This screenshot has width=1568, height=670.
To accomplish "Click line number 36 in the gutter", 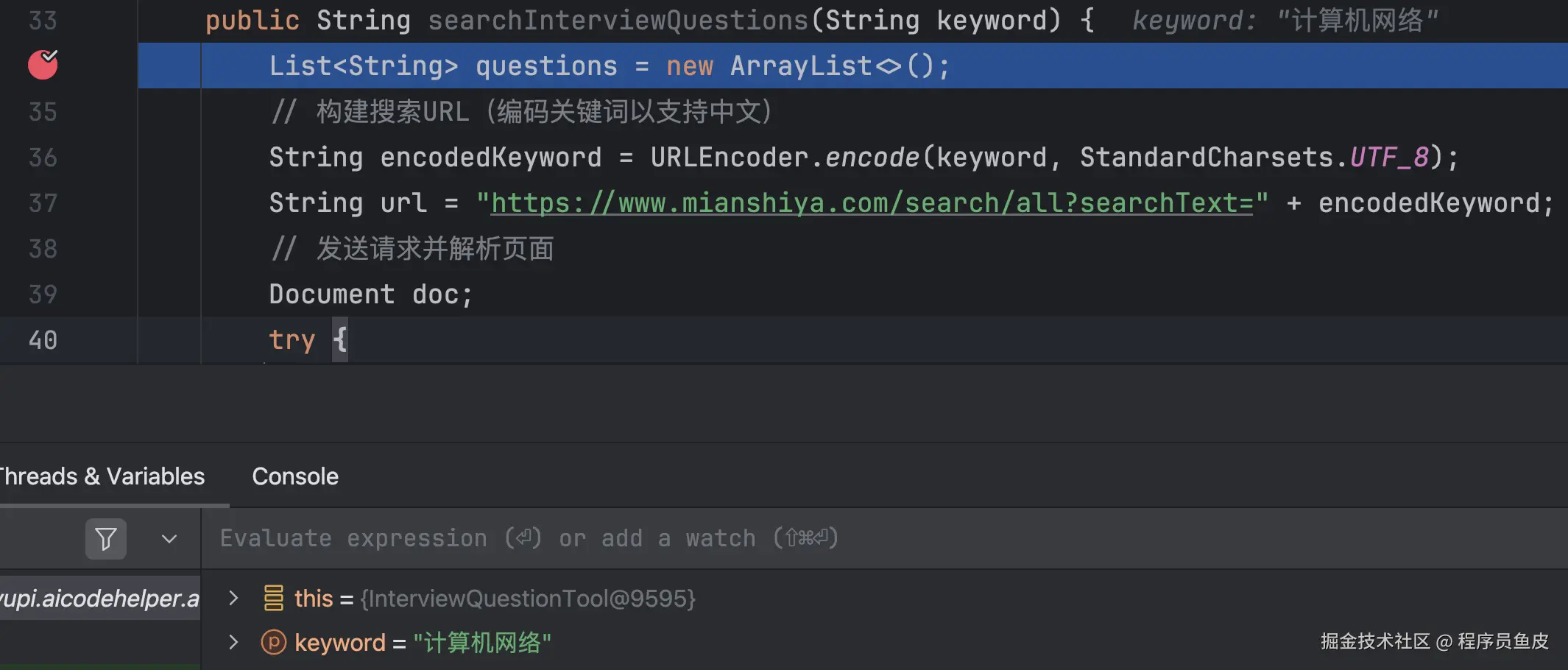I will (43, 157).
